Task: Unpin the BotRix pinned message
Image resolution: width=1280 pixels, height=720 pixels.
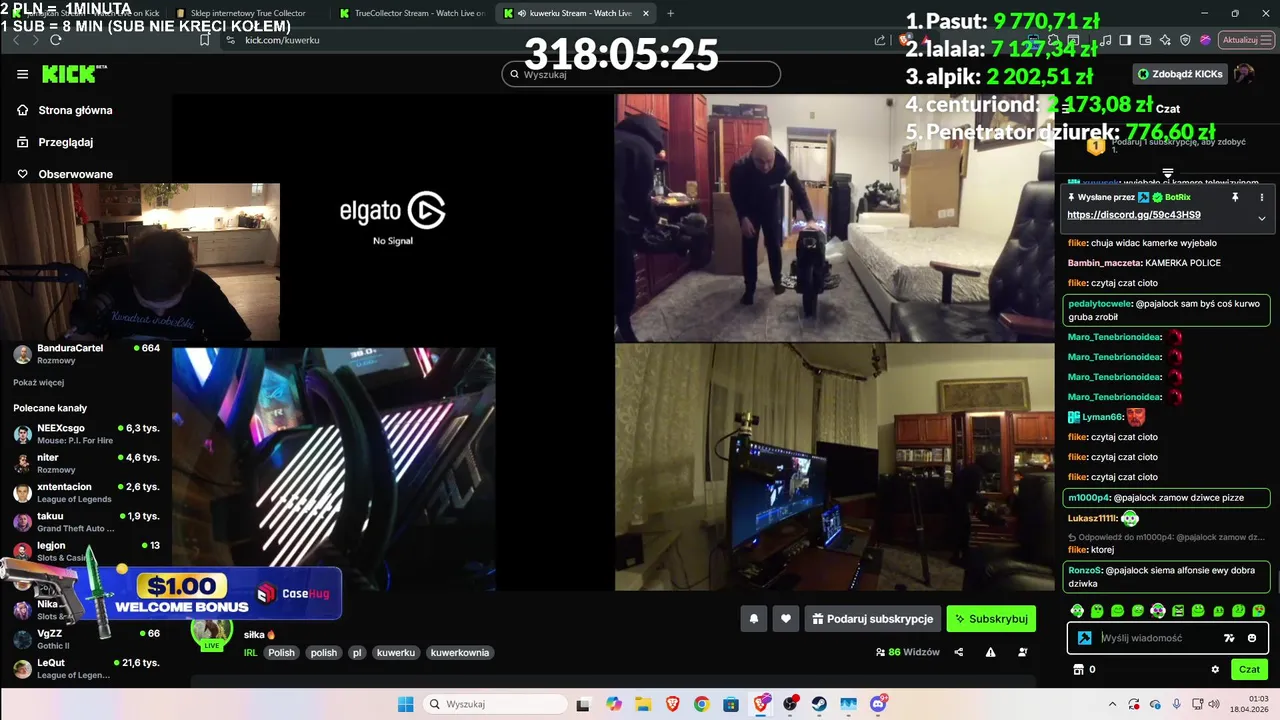Action: coord(1235,197)
